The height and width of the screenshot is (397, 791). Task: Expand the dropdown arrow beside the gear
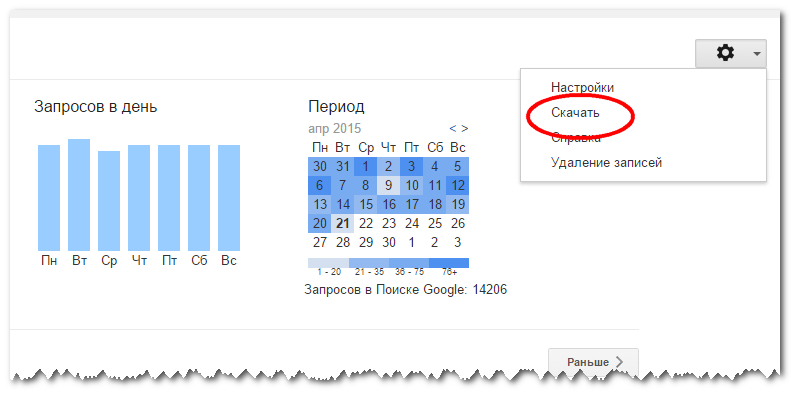pyautogui.click(x=757, y=53)
